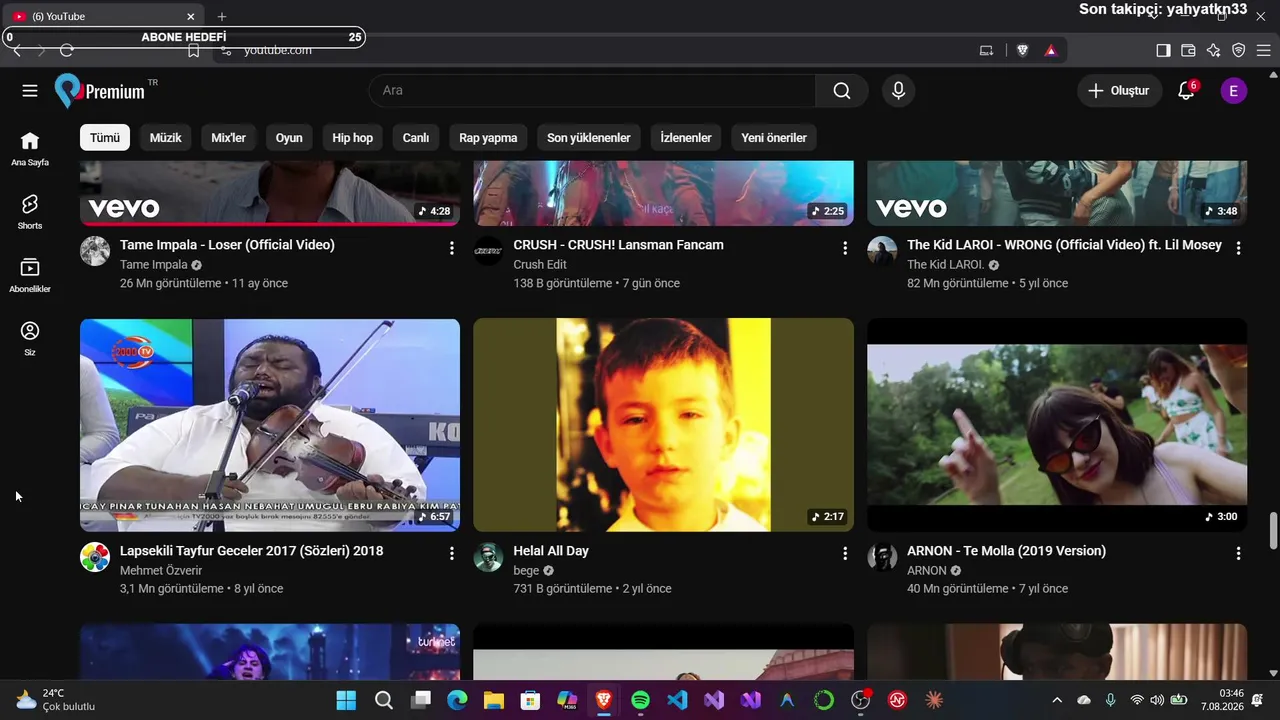Screen dimensions: 1280x720
Task: Open options for CRUSH Lansman Fancam video
Action: coord(845,248)
